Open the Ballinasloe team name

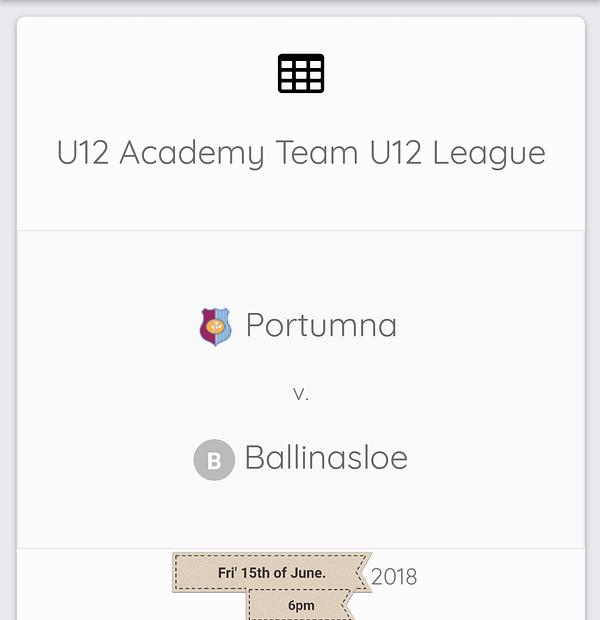pos(326,459)
